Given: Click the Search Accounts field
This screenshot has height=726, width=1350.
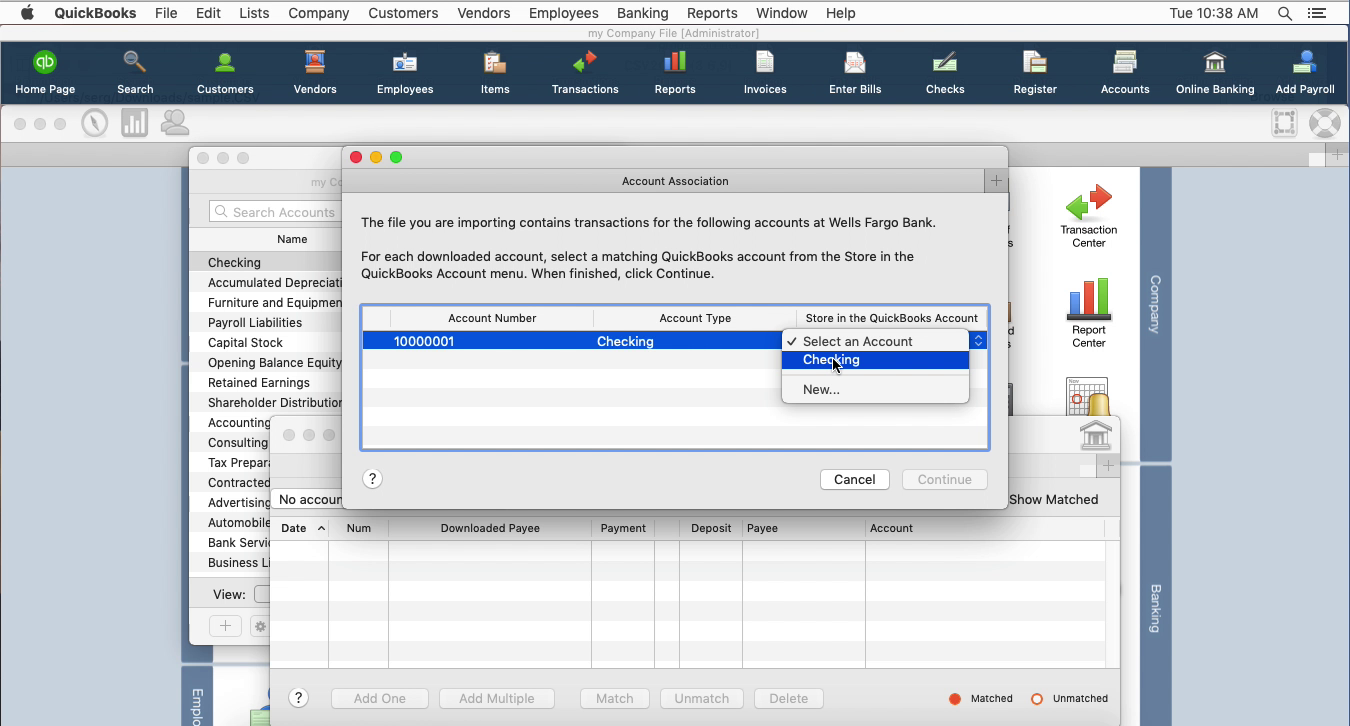Looking at the screenshot, I should pyautogui.click(x=276, y=212).
